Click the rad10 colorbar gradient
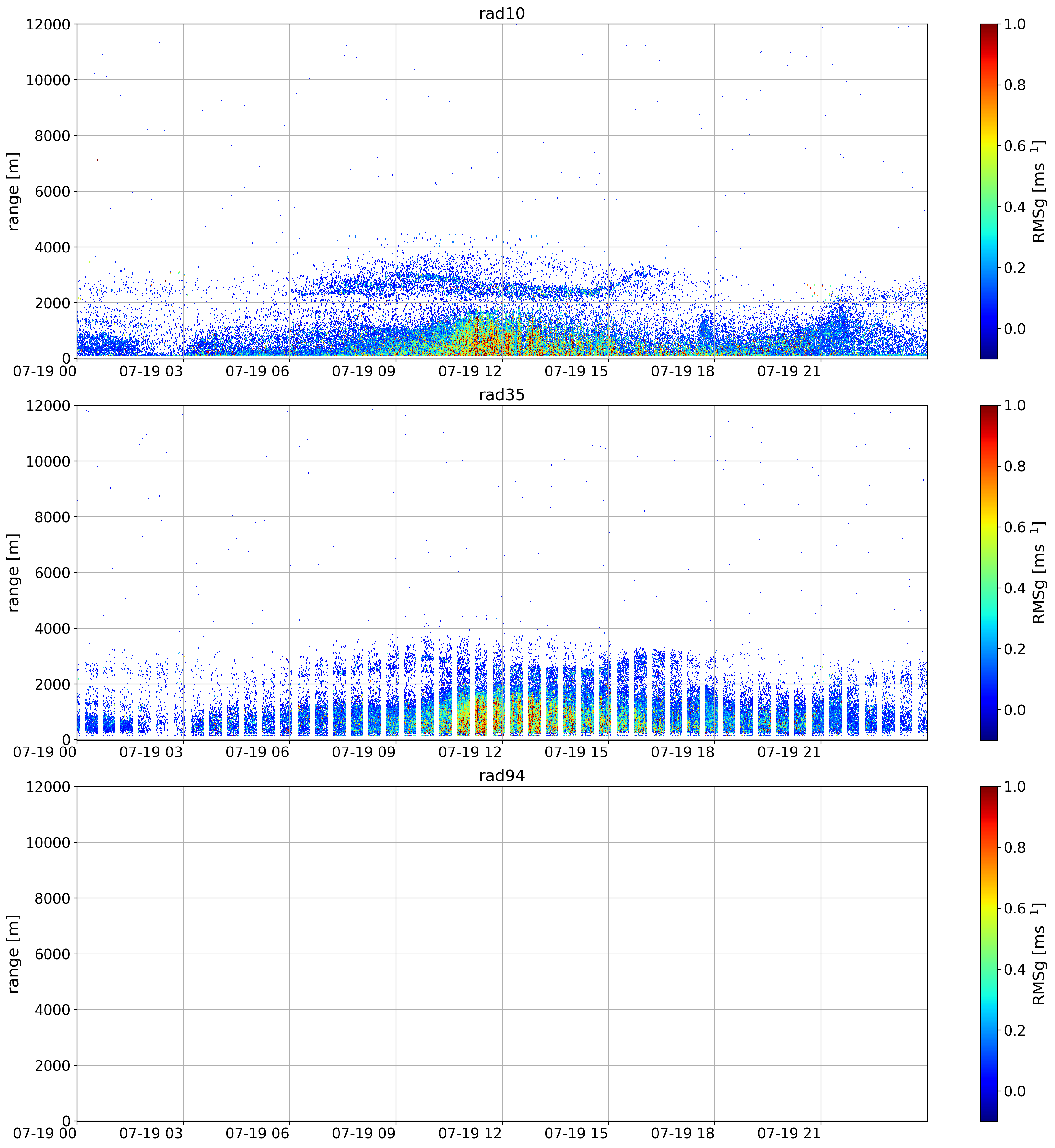The image size is (1055, 1148). tap(988, 191)
